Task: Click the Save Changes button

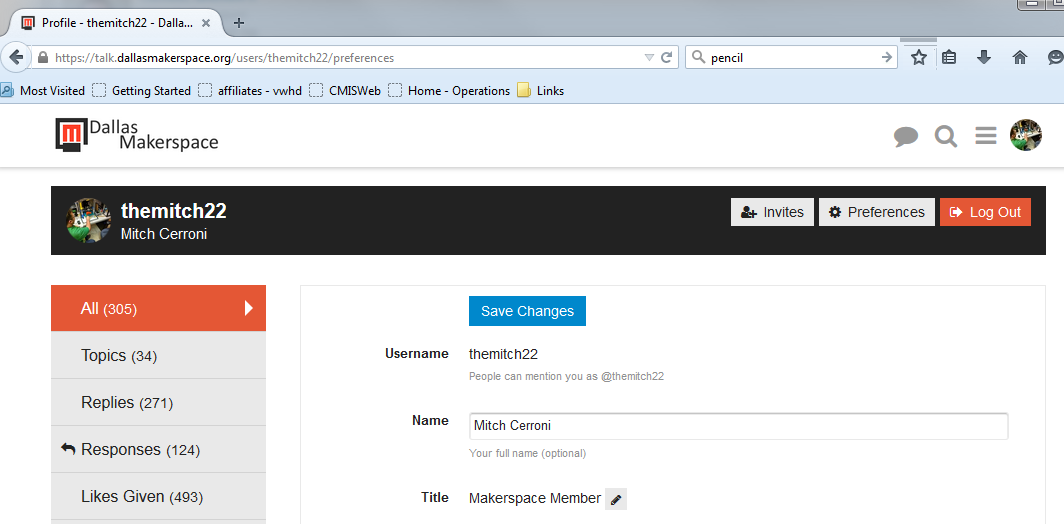Action: pyautogui.click(x=527, y=311)
